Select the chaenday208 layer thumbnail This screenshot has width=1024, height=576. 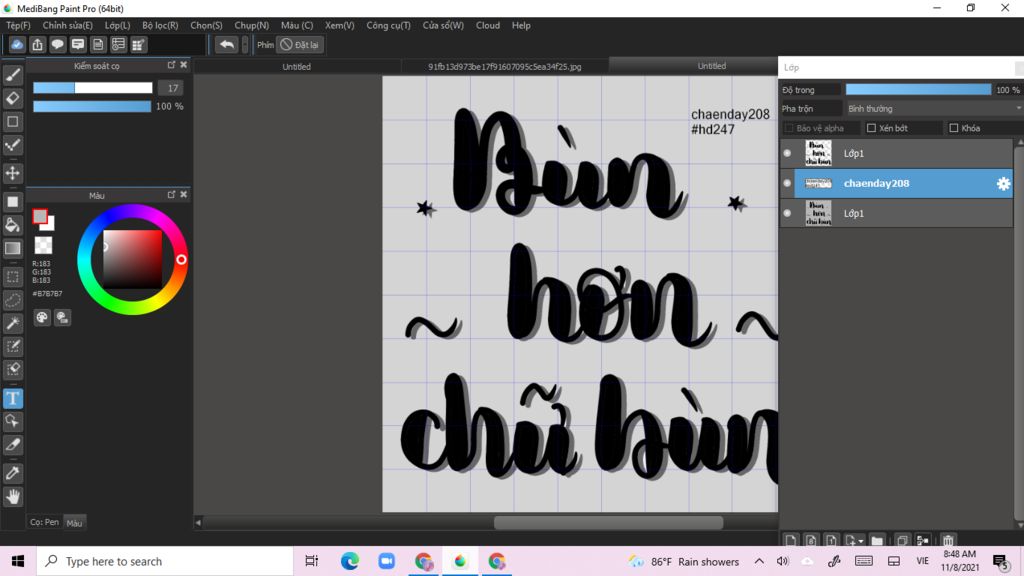[x=818, y=184]
